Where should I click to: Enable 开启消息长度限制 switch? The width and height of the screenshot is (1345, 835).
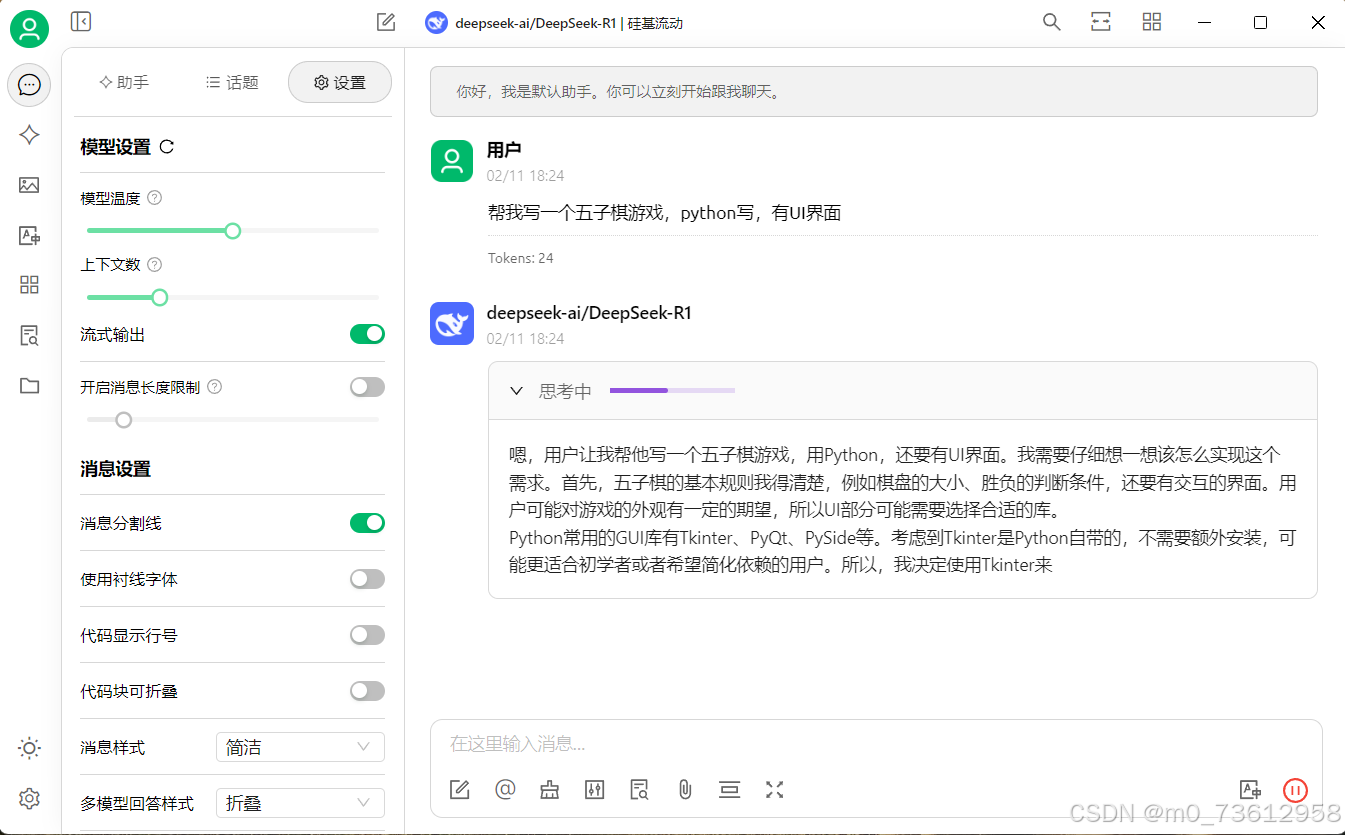point(367,387)
